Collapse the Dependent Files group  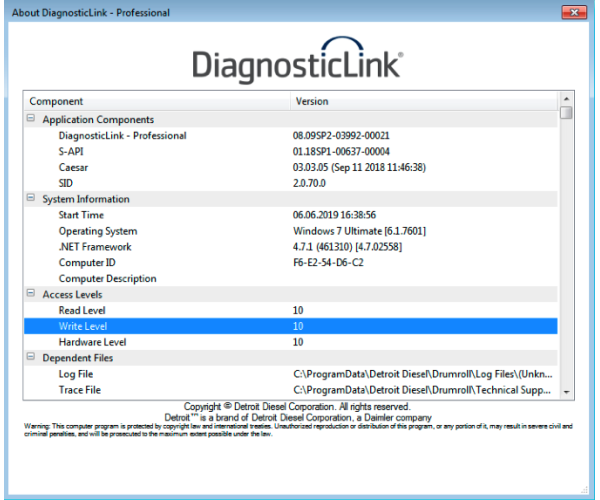tap(31, 357)
